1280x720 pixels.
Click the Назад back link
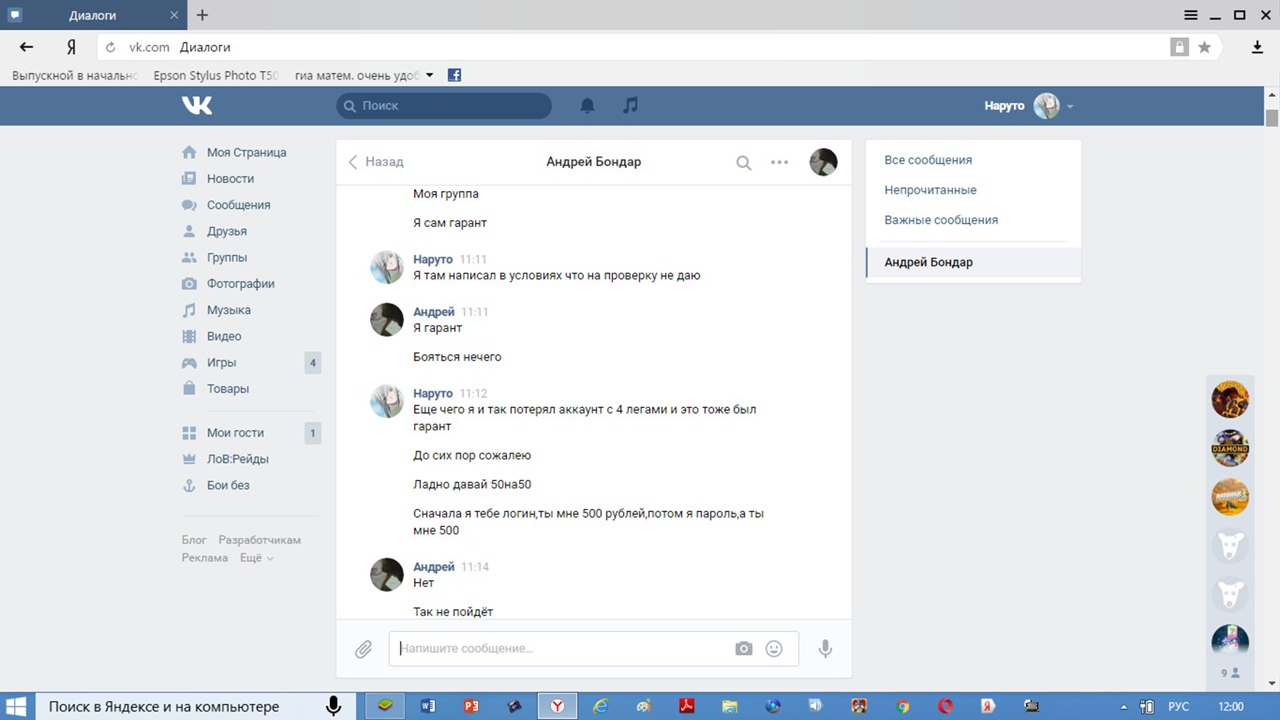coord(376,162)
